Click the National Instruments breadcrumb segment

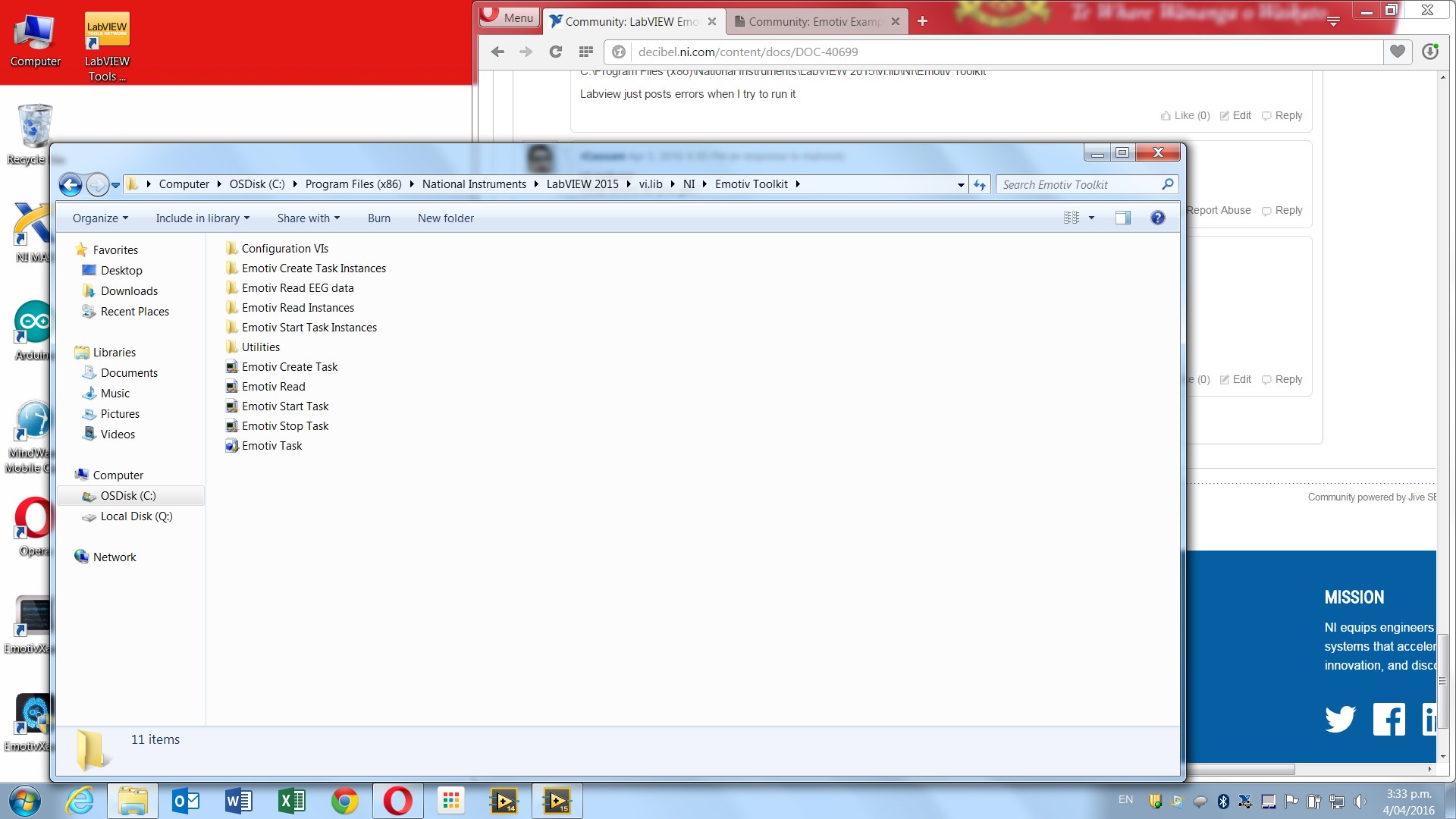coord(474,184)
